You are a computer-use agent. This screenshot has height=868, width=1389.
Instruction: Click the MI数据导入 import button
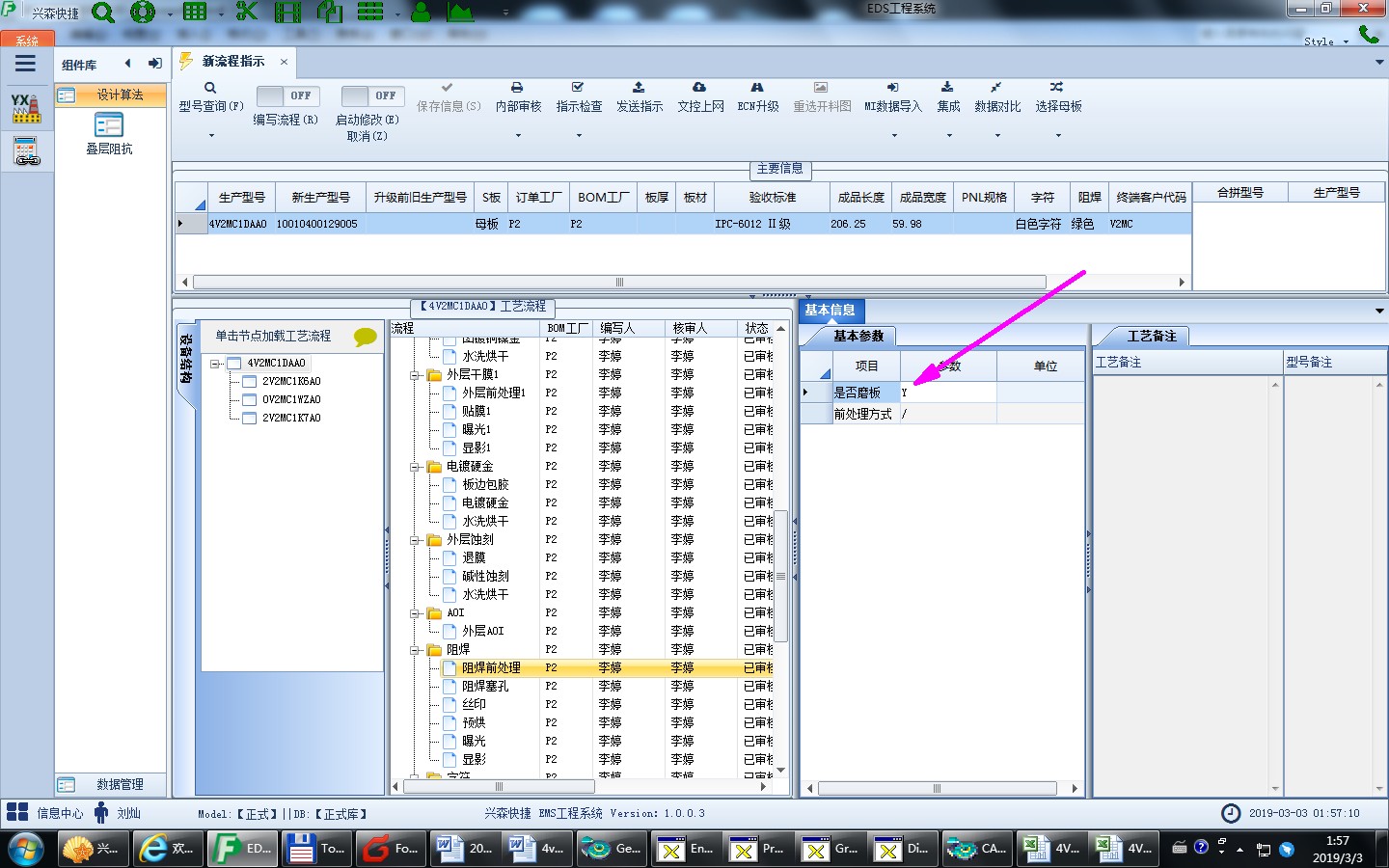pyautogui.click(x=893, y=97)
